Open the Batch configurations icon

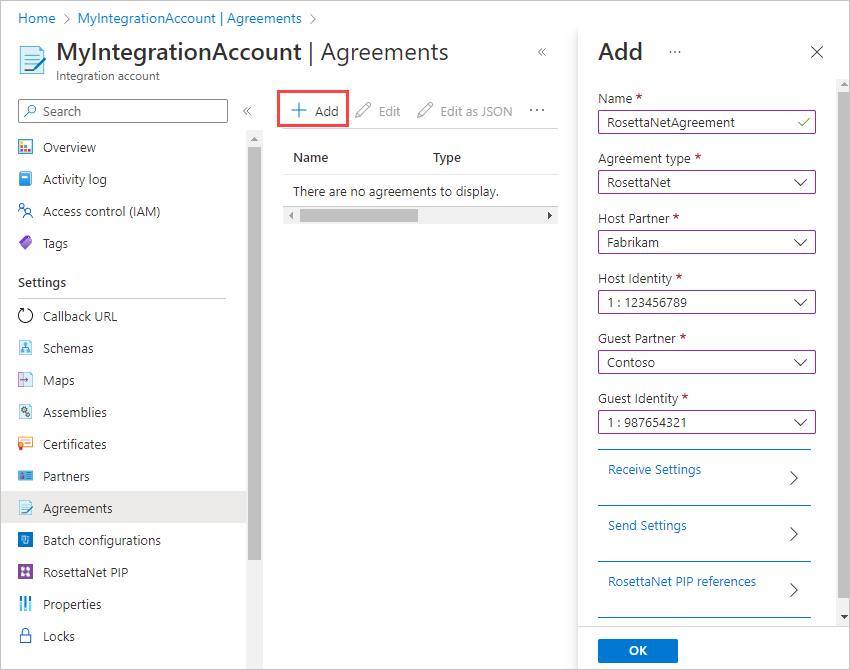[x=26, y=540]
